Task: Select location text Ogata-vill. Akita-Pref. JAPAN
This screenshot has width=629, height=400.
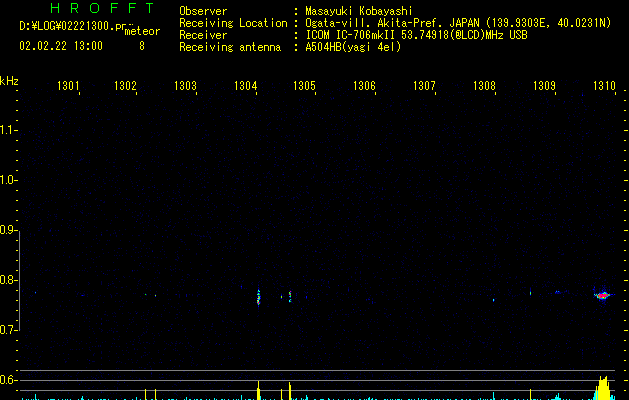Action: point(392,23)
